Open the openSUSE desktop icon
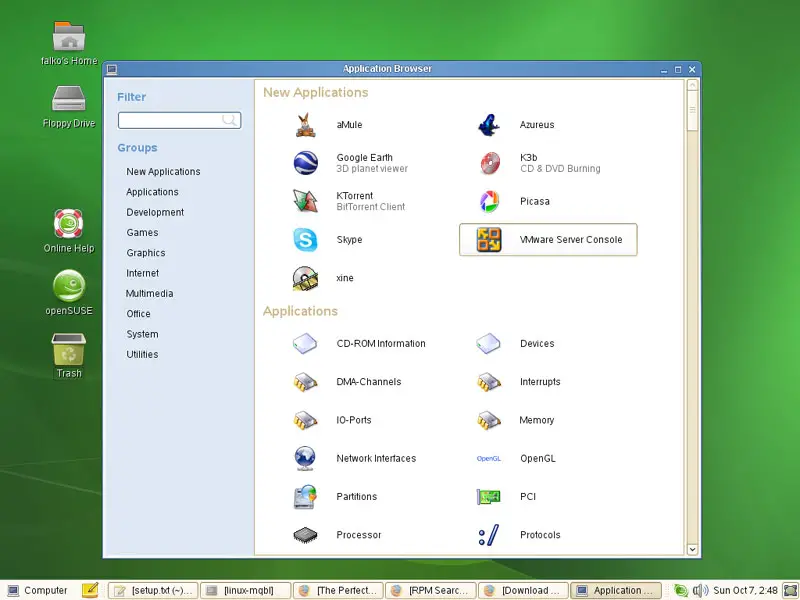 [x=69, y=286]
